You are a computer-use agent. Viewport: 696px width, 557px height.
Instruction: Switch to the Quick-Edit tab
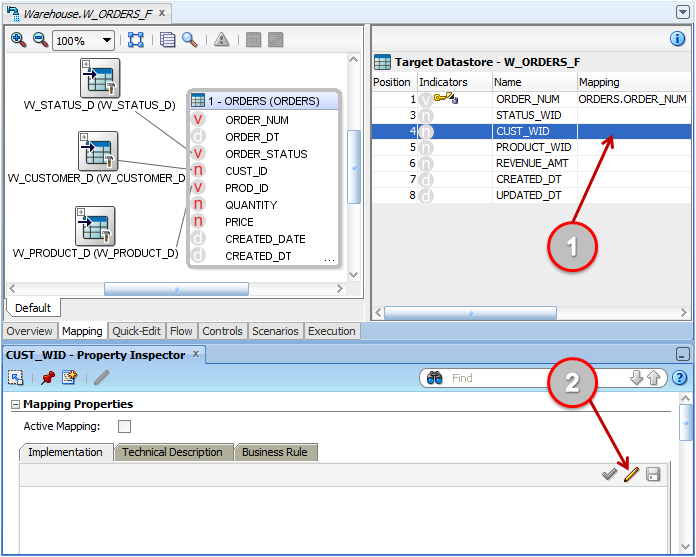point(137,331)
